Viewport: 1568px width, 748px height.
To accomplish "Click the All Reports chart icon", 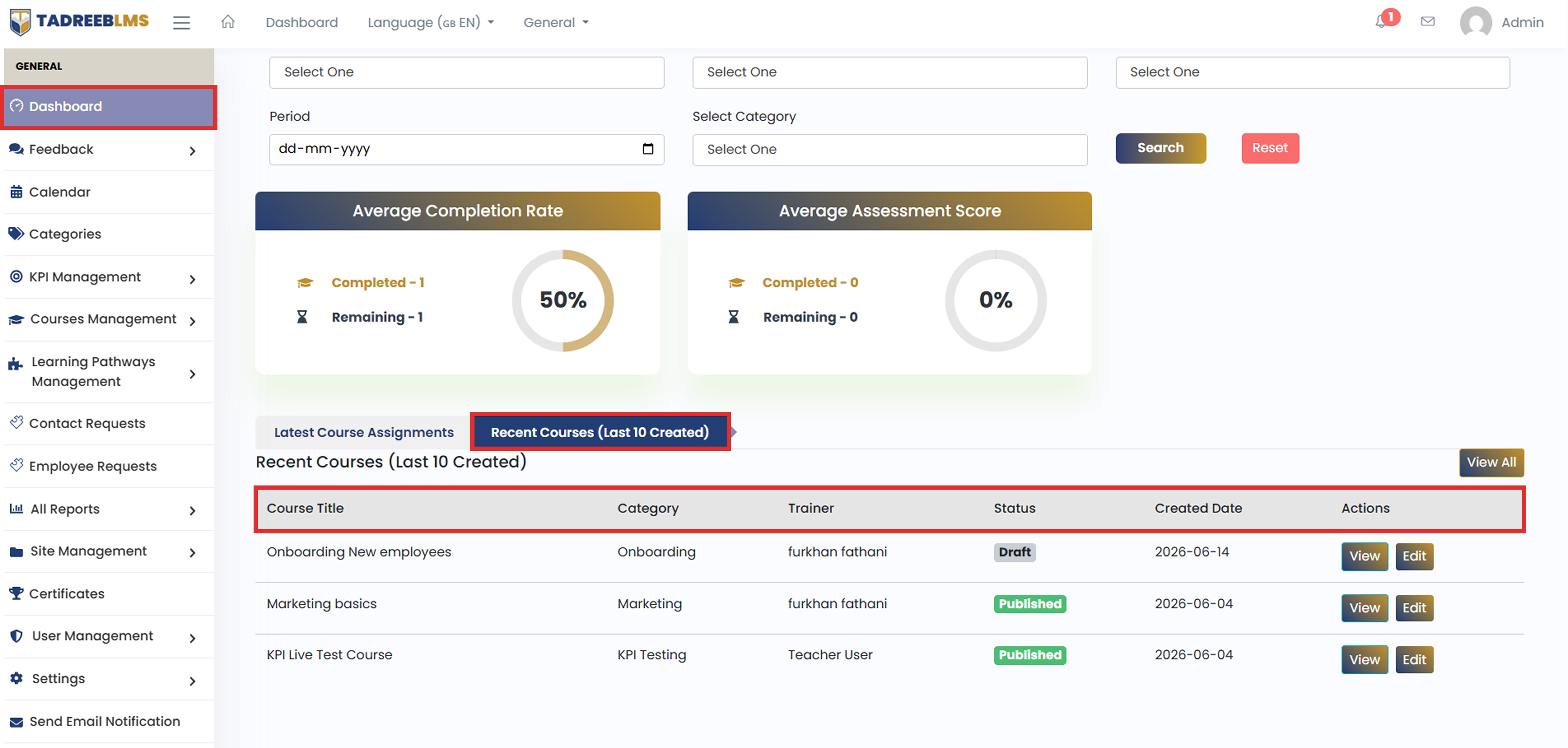I will (x=16, y=508).
